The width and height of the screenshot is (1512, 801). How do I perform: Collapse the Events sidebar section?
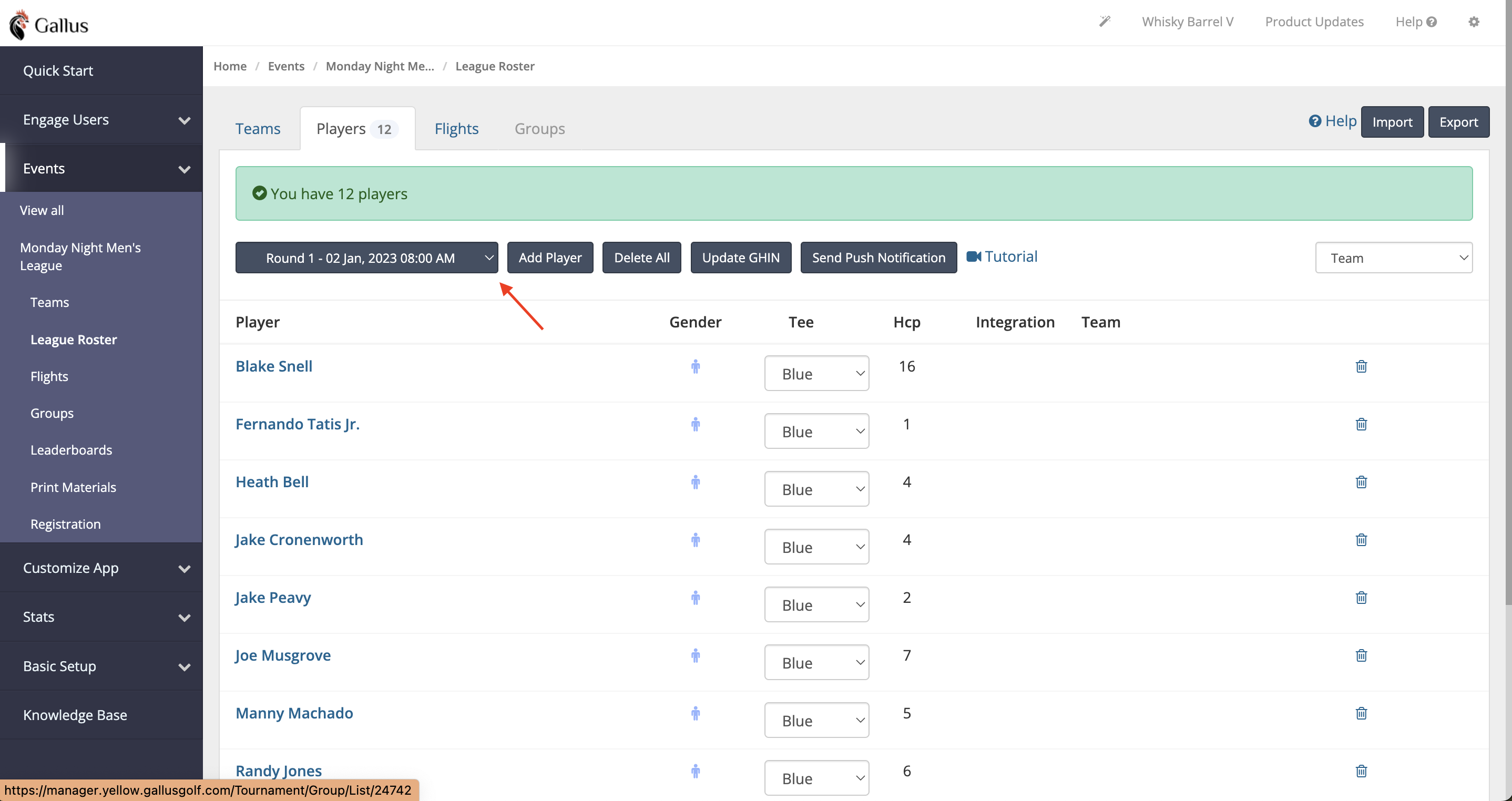[101, 168]
